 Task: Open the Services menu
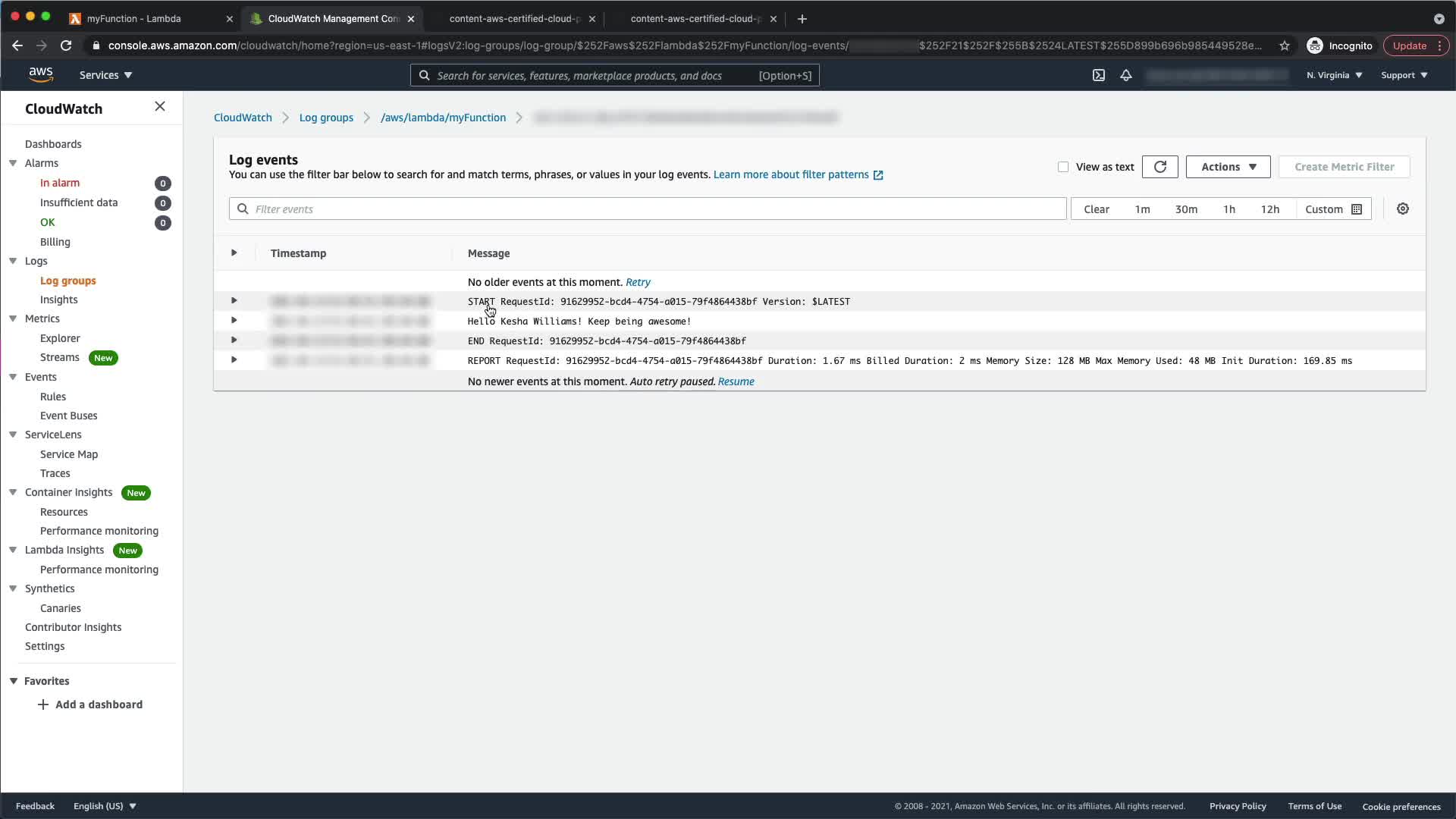(105, 75)
